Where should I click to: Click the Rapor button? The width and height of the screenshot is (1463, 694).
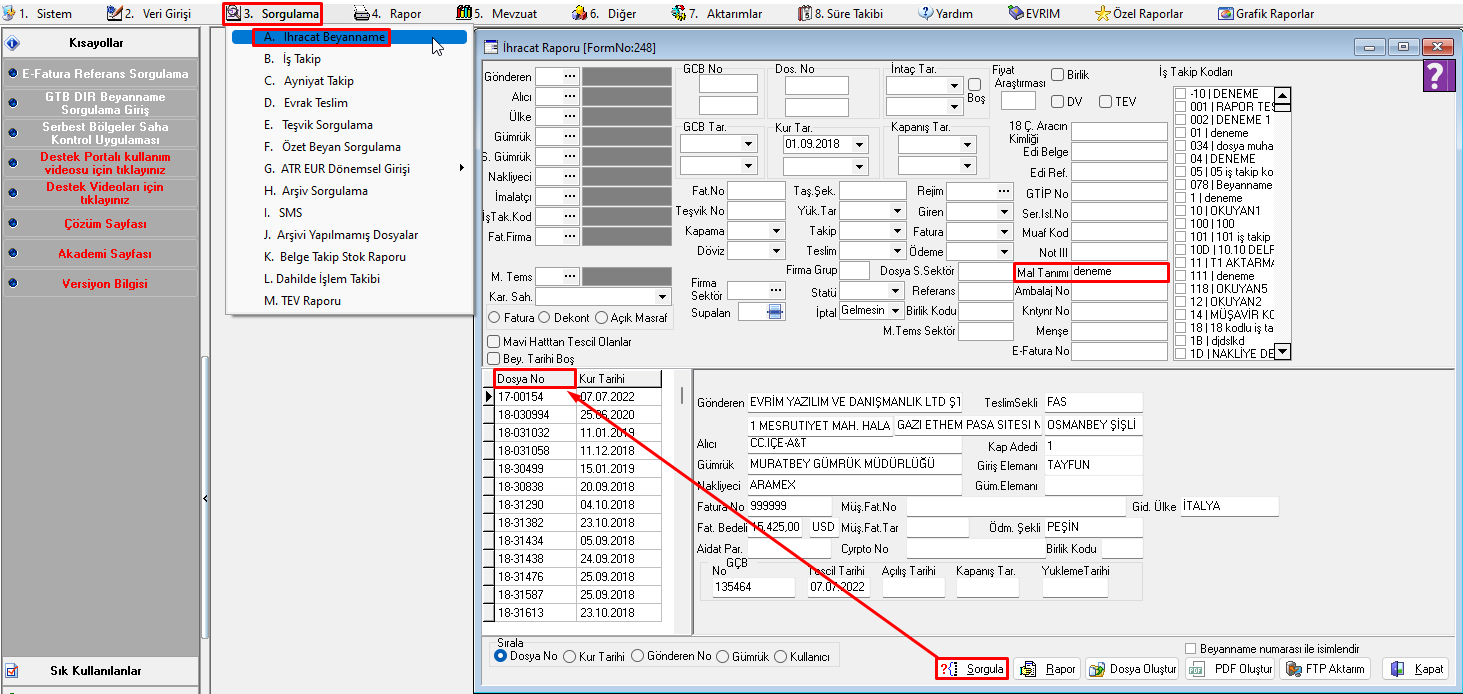pos(1049,669)
